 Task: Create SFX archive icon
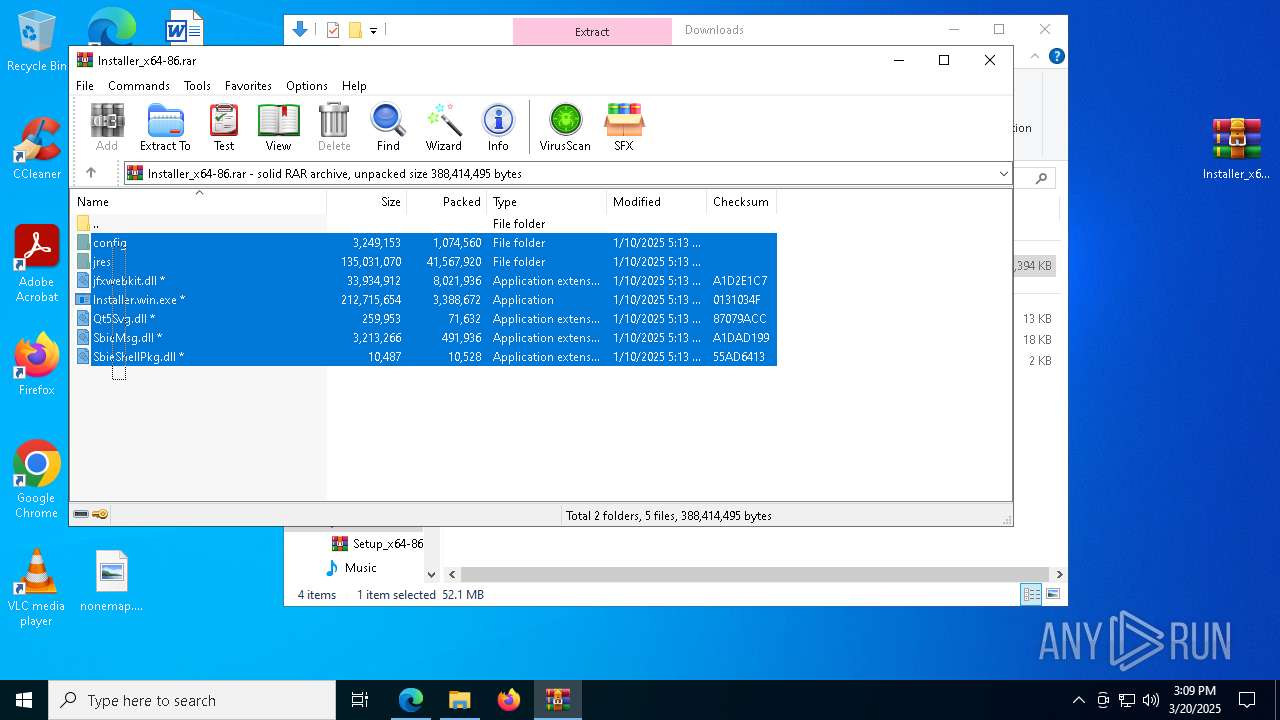pos(624,127)
